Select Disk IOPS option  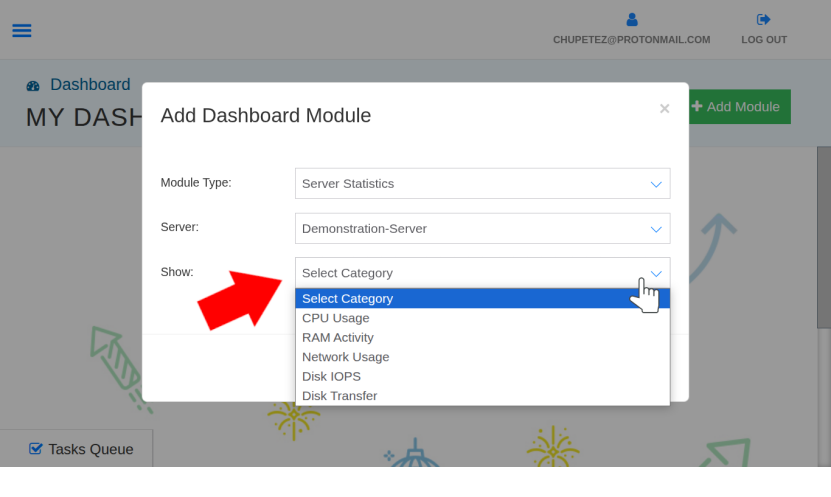click(331, 376)
